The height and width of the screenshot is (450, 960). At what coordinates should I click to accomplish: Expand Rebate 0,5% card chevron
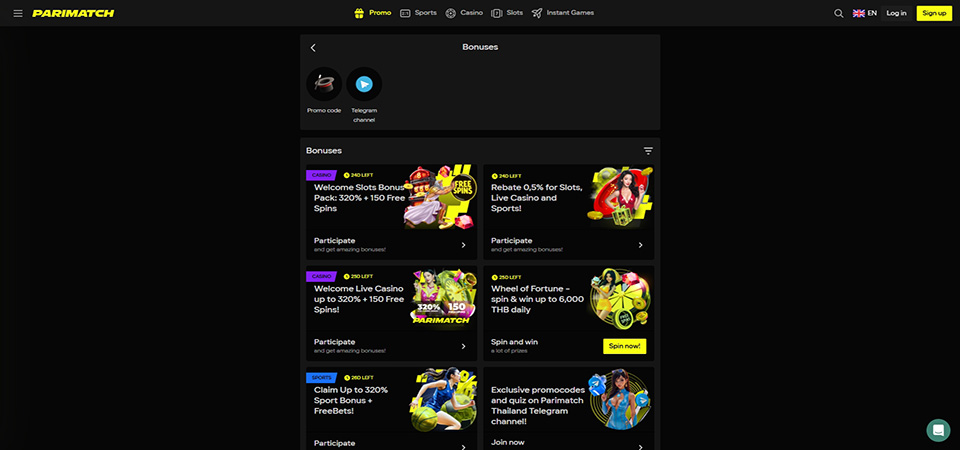(x=640, y=245)
